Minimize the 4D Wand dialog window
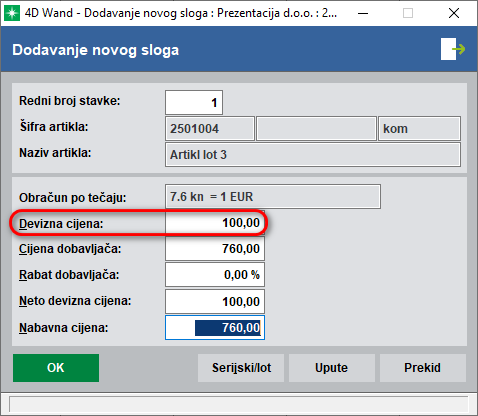478x416 pixels. click(x=363, y=13)
